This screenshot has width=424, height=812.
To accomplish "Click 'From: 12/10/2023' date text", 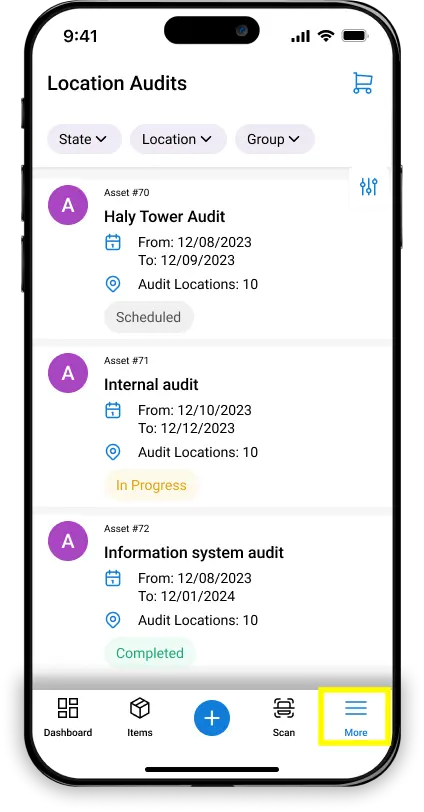I will 195,410.
